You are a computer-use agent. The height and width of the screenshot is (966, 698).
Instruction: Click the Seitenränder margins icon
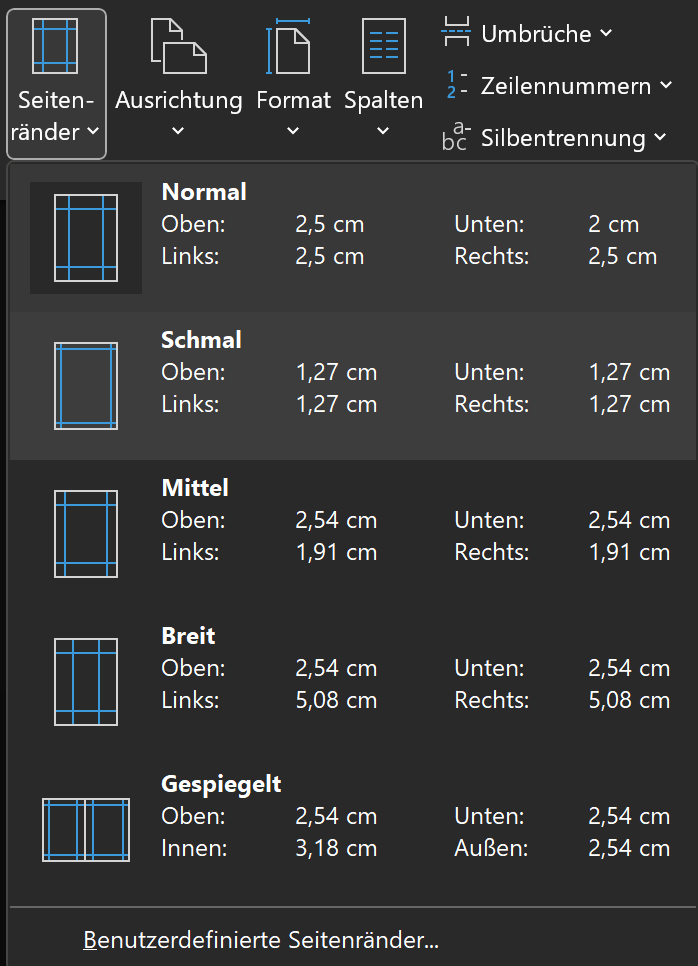tap(55, 46)
